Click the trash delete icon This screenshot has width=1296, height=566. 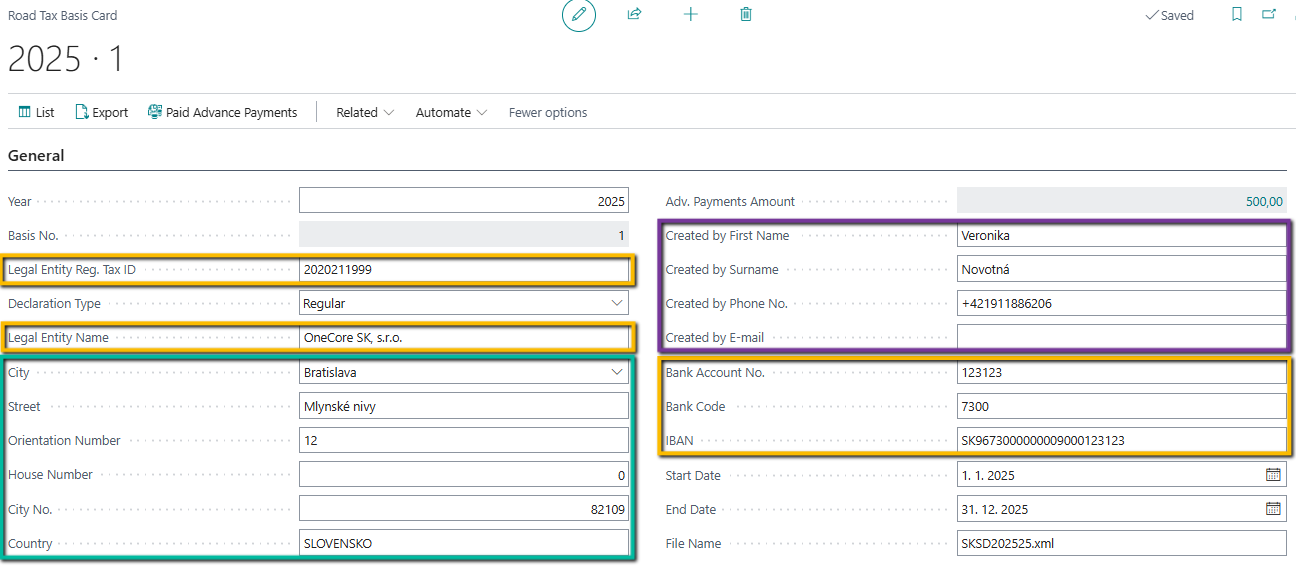pyautogui.click(x=746, y=15)
